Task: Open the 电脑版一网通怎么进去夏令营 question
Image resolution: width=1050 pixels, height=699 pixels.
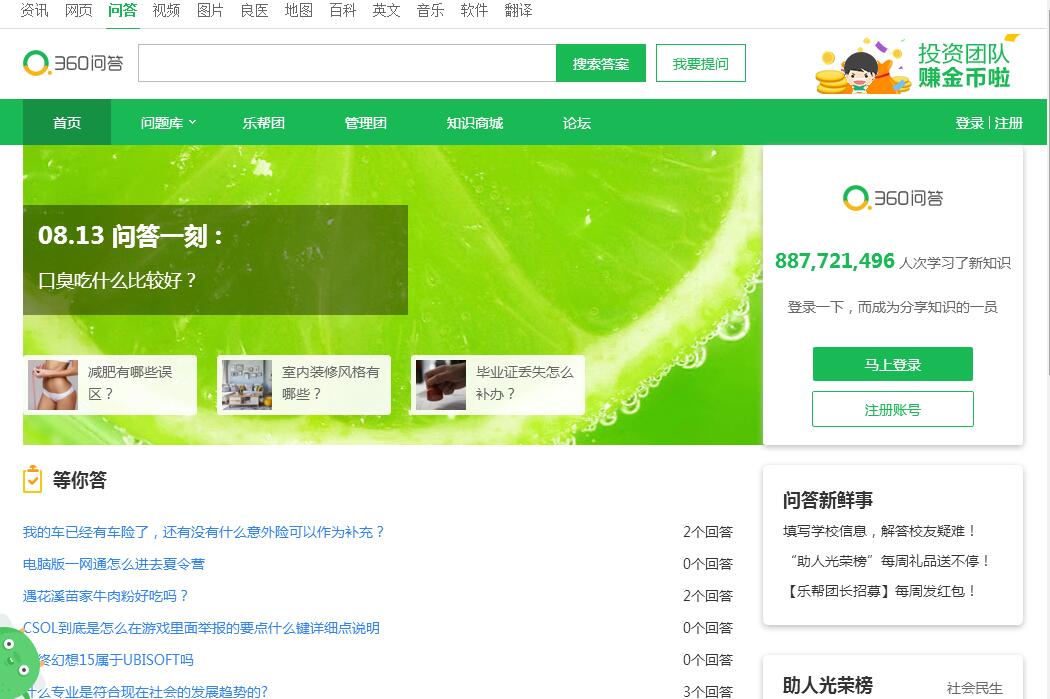Action: 114,564
